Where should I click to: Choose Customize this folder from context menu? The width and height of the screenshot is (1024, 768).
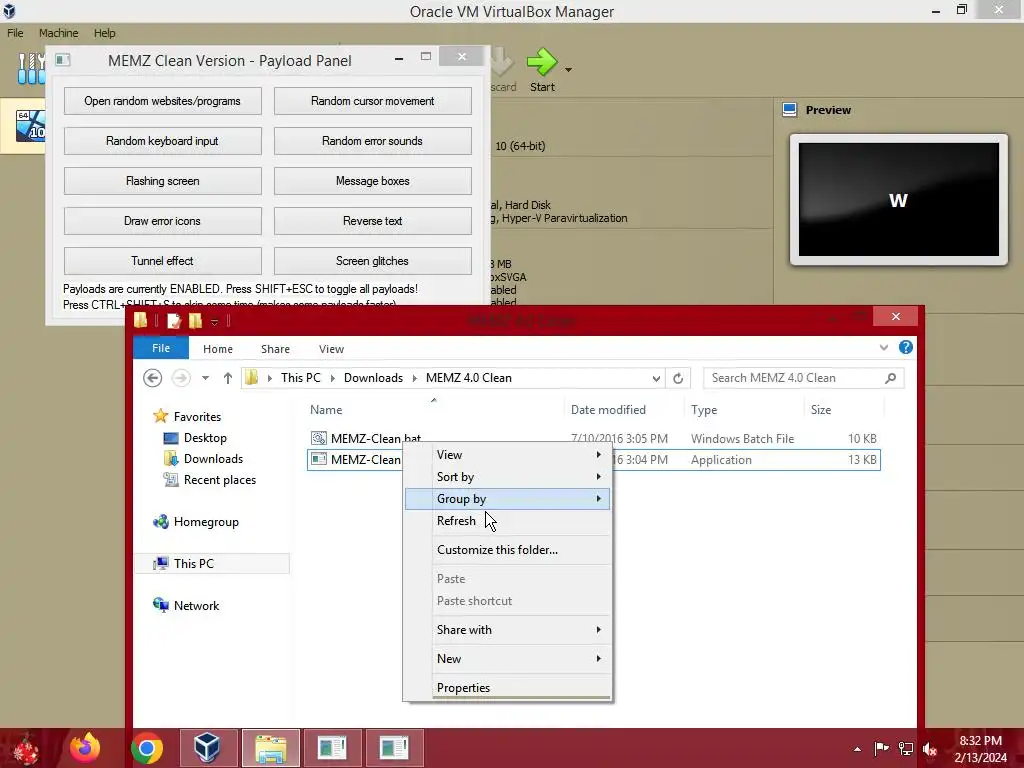pyautogui.click(x=507, y=550)
